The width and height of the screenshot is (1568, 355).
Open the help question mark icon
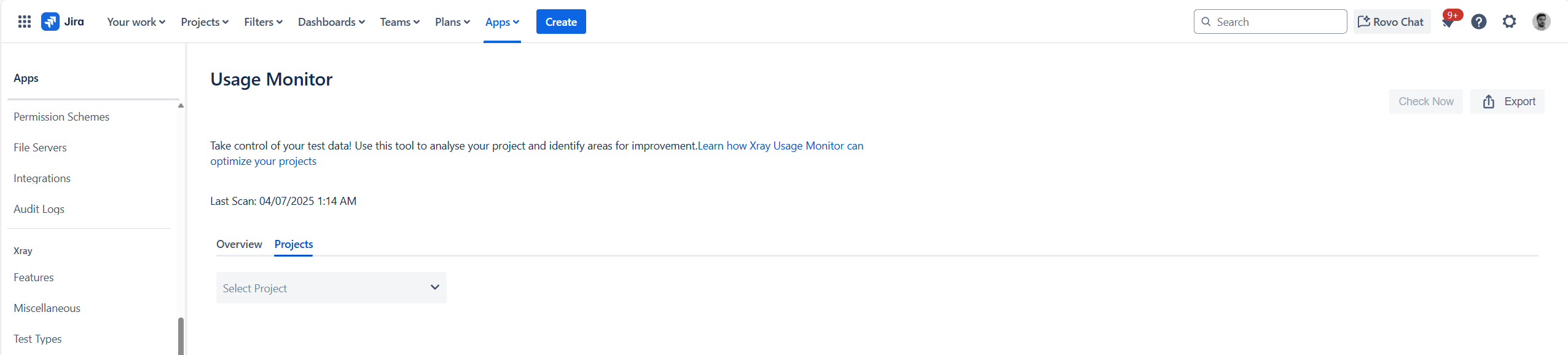(x=1479, y=22)
